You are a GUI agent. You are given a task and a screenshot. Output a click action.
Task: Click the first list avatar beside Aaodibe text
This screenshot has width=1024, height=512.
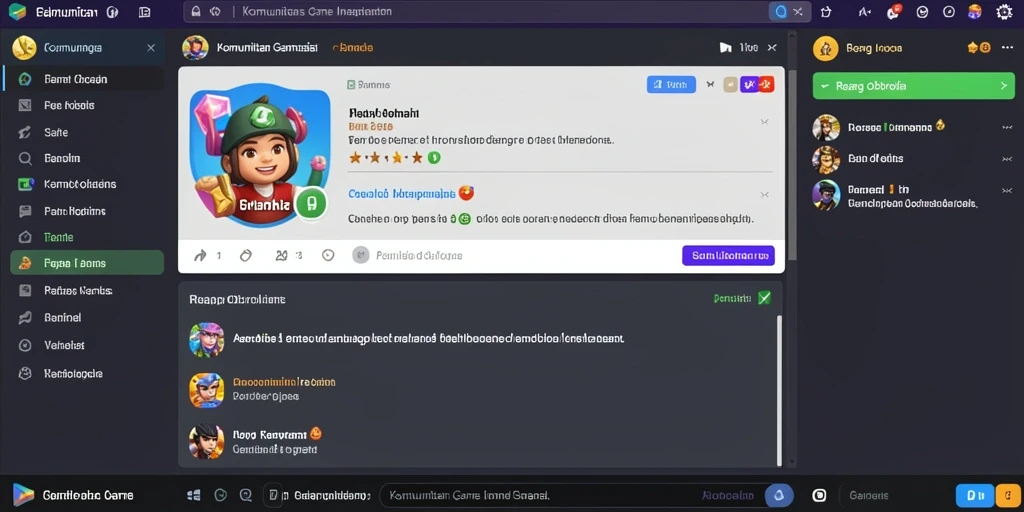click(x=206, y=340)
